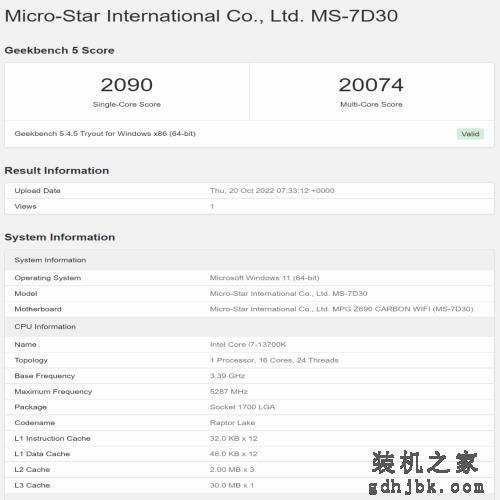Click the Topology label
Viewport: 500px width, 500px height.
31,360
